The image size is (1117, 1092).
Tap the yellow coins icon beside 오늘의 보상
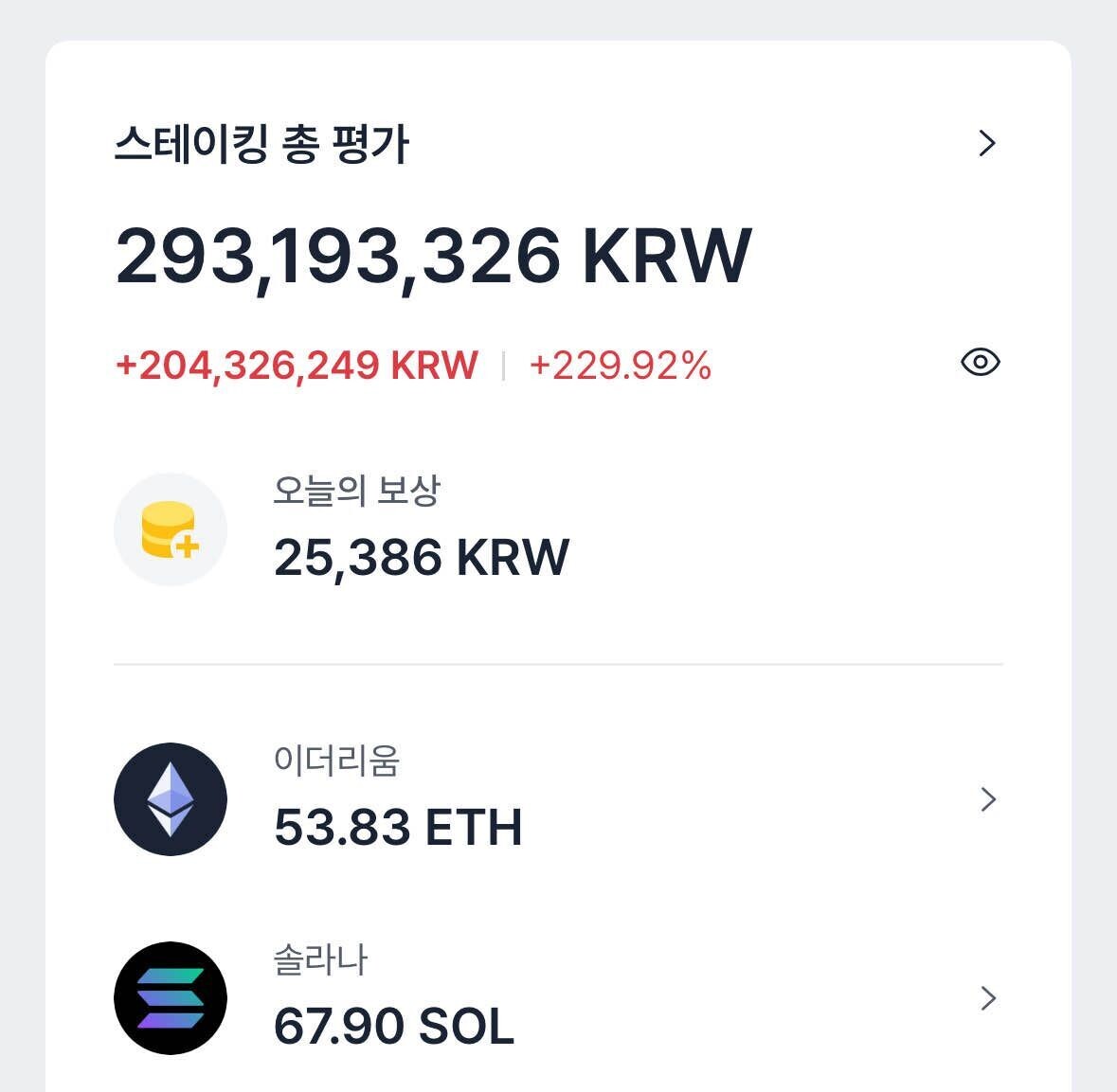171,530
